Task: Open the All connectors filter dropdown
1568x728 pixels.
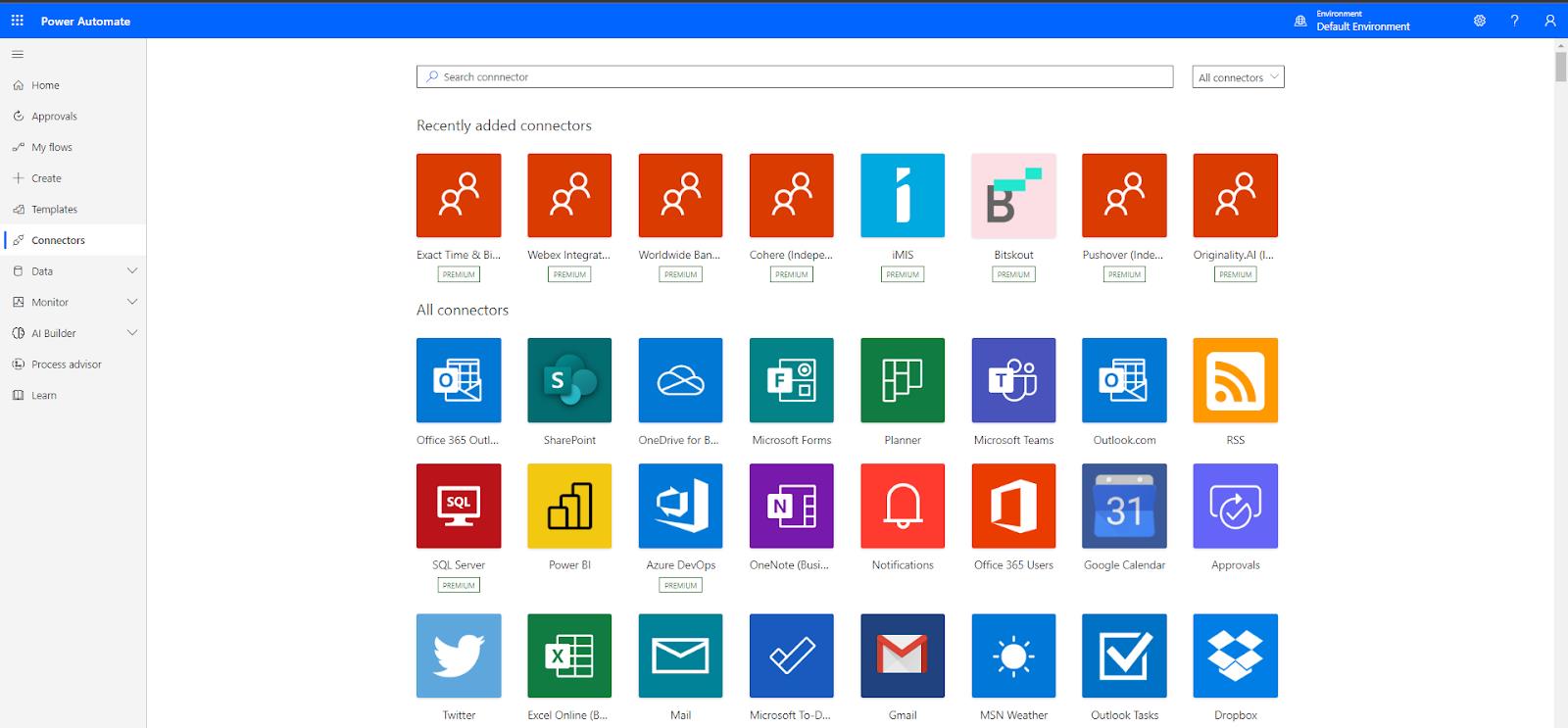Action: pos(1238,76)
